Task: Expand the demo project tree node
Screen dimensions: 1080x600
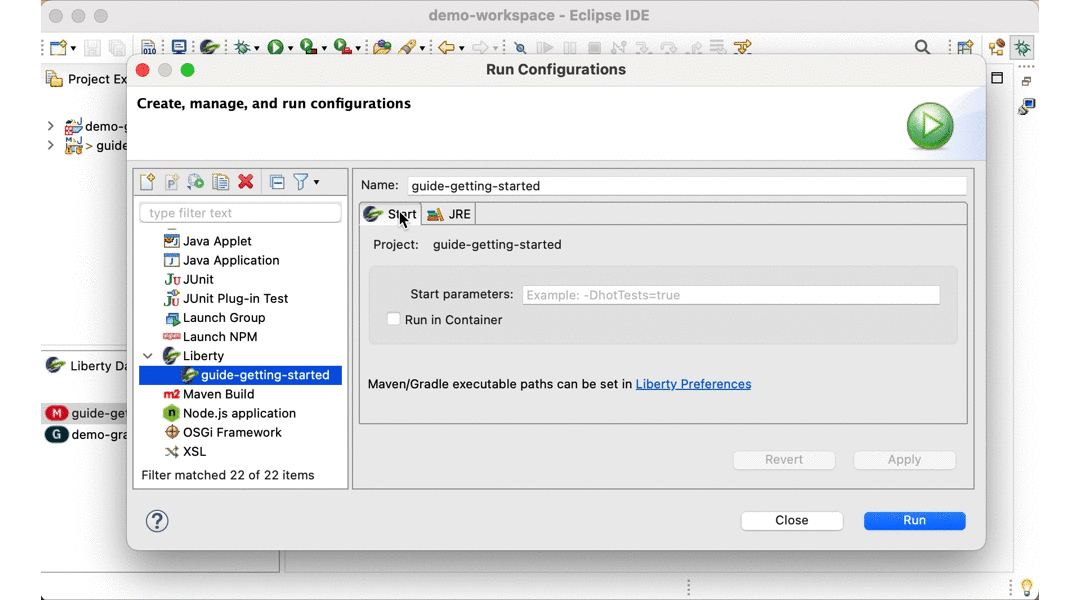Action: [x=50, y=126]
